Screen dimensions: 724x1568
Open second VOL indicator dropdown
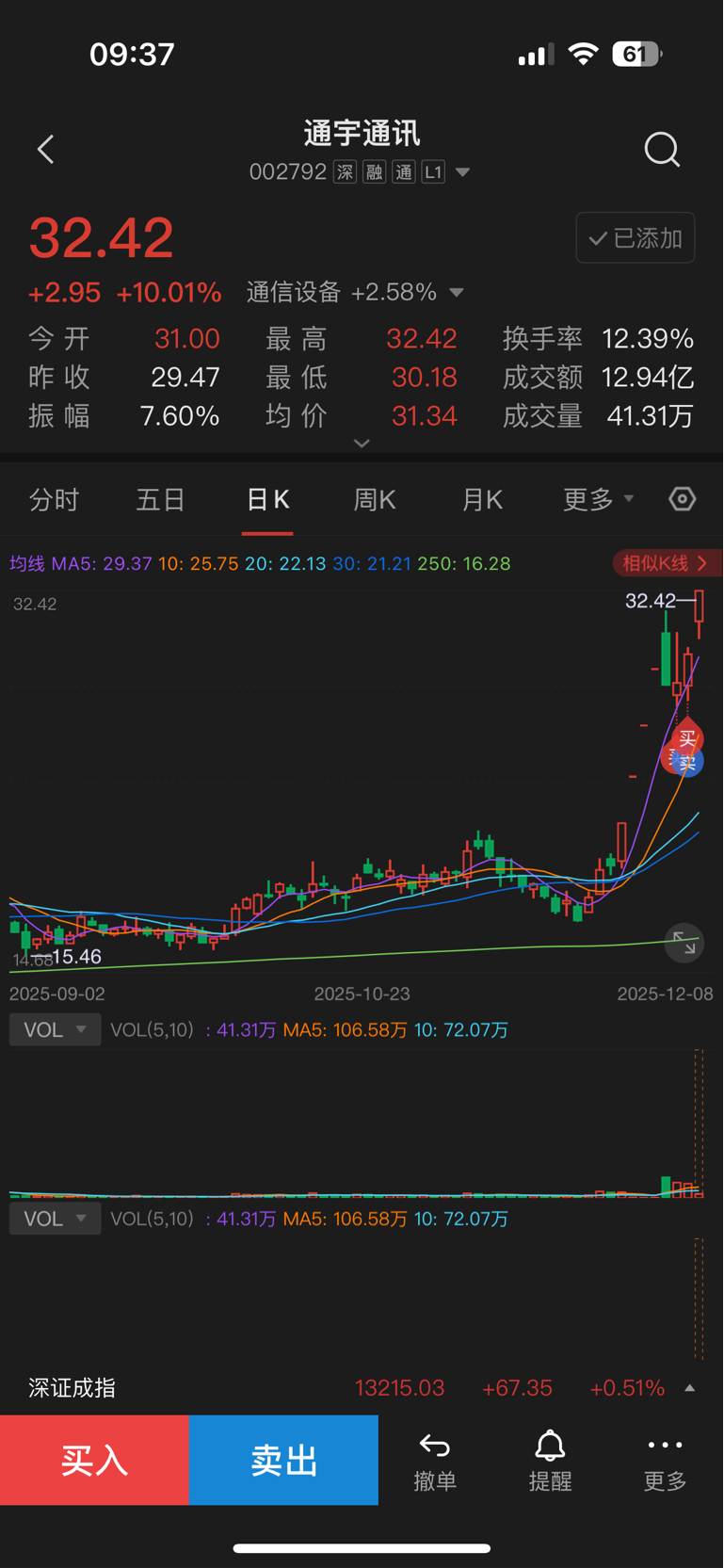pos(55,1219)
